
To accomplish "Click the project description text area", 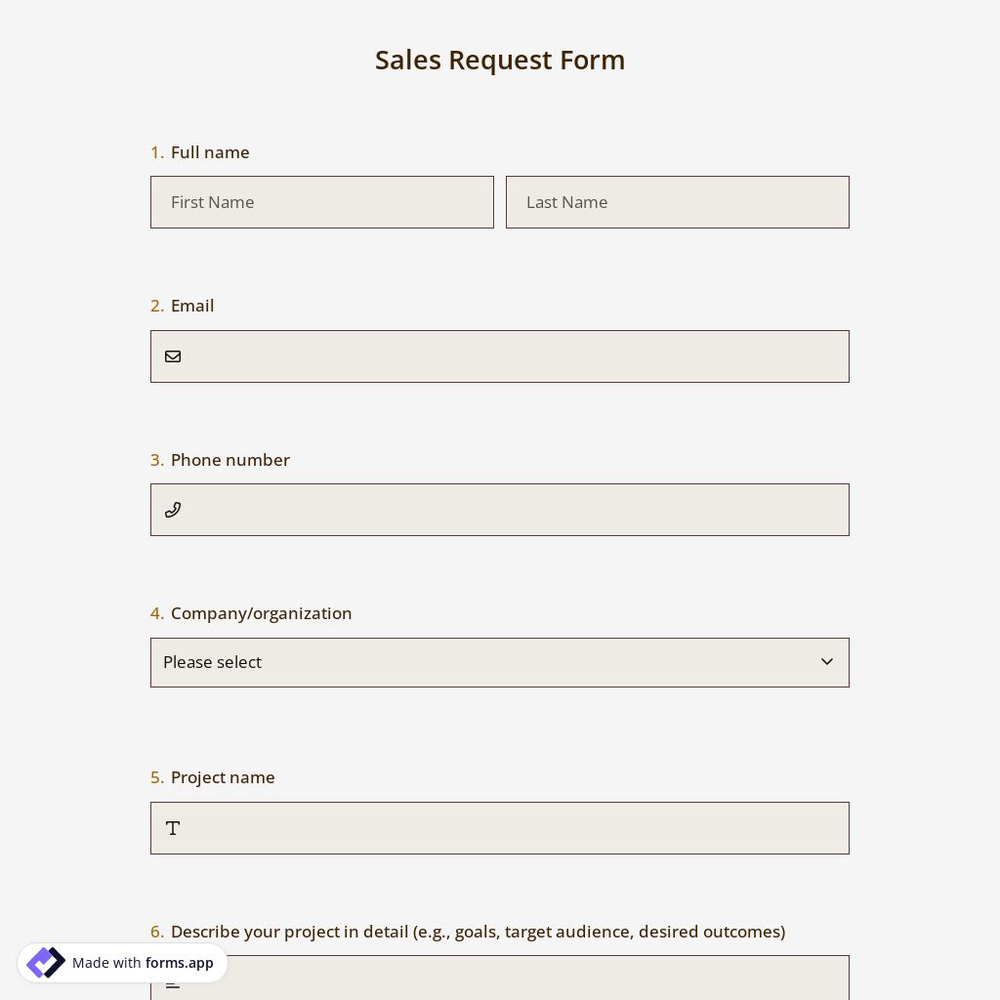I will click(500, 985).
